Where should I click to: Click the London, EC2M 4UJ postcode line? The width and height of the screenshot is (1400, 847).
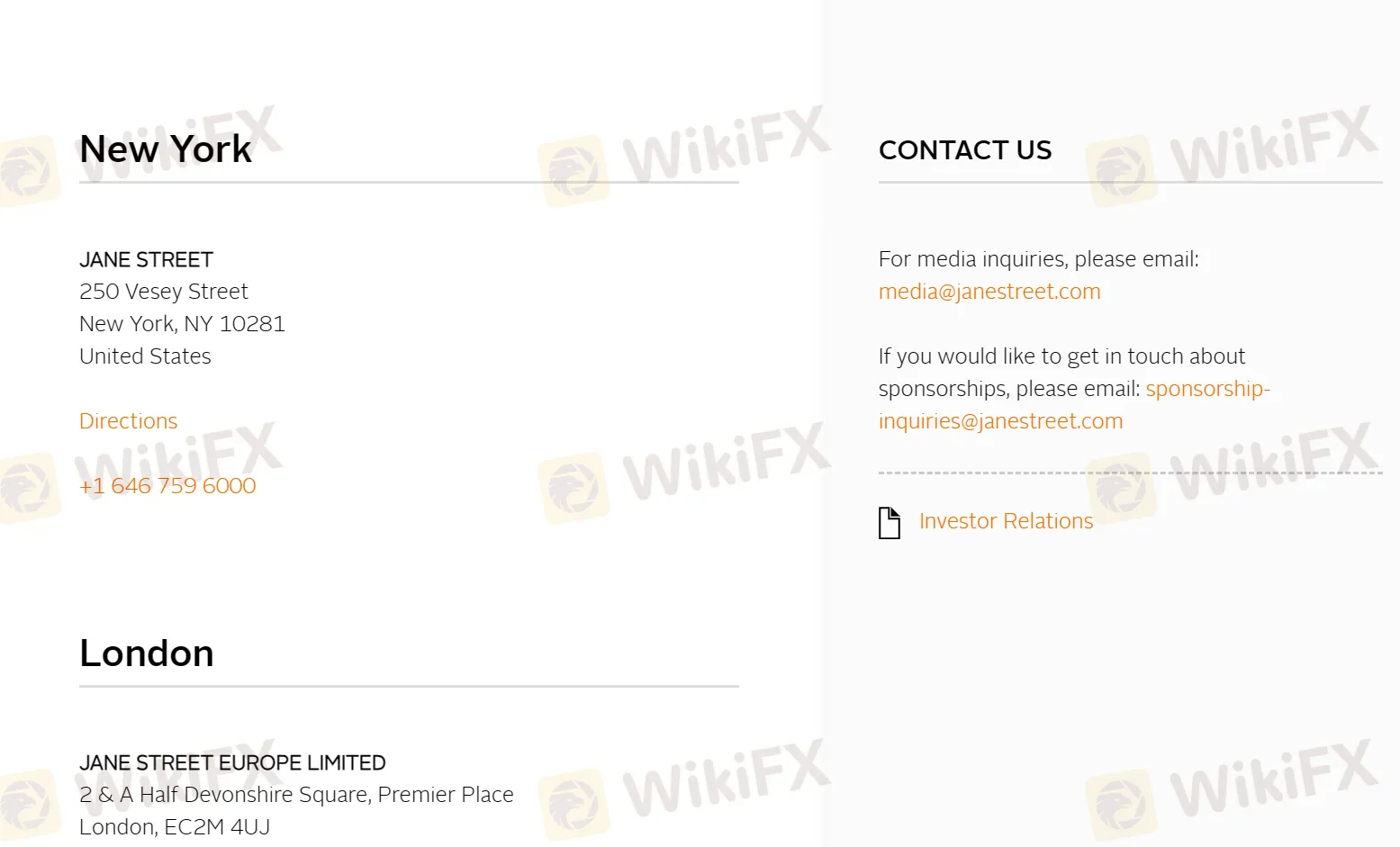pyautogui.click(x=175, y=827)
